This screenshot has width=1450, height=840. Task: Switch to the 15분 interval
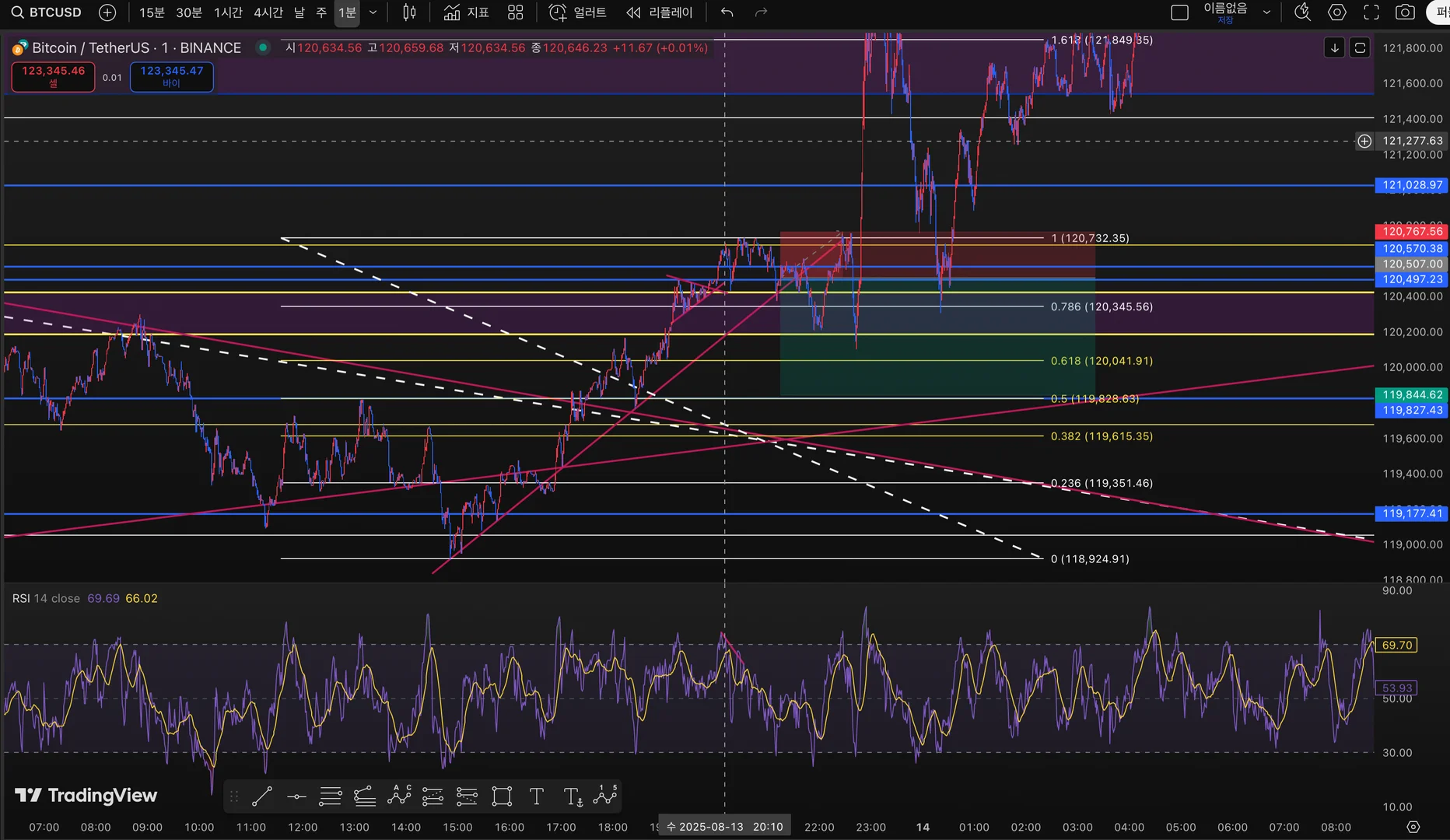pyautogui.click(x=152, y=12)
